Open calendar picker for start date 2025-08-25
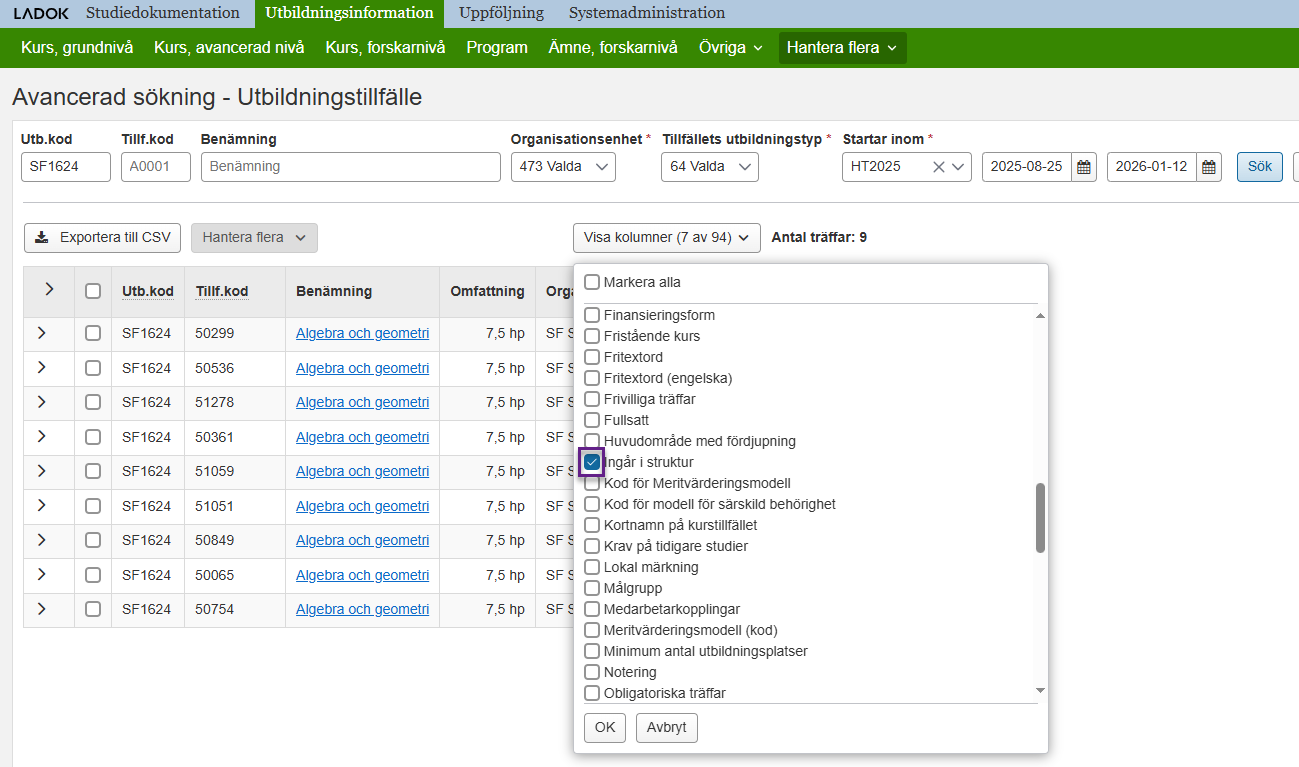Viewport: 1299px width, 767px height. (1084, 167)
